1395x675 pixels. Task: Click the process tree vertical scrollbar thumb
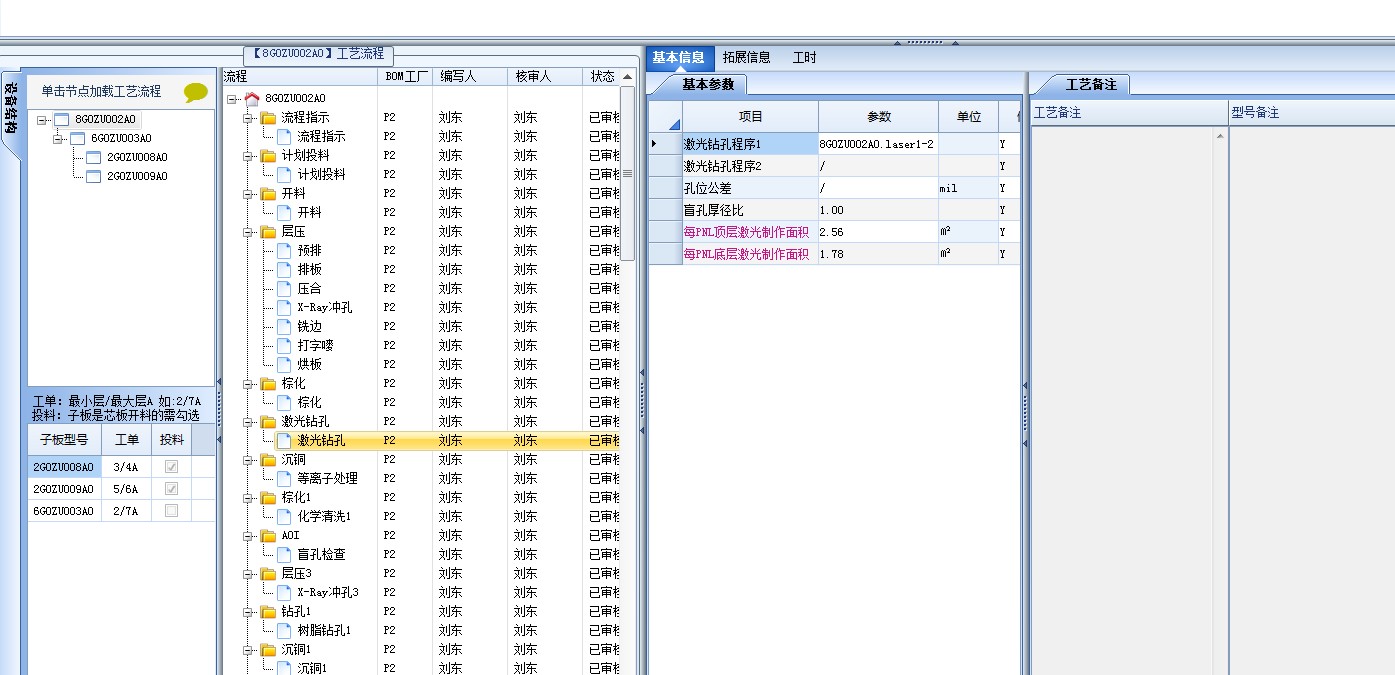tap(627, 174)
